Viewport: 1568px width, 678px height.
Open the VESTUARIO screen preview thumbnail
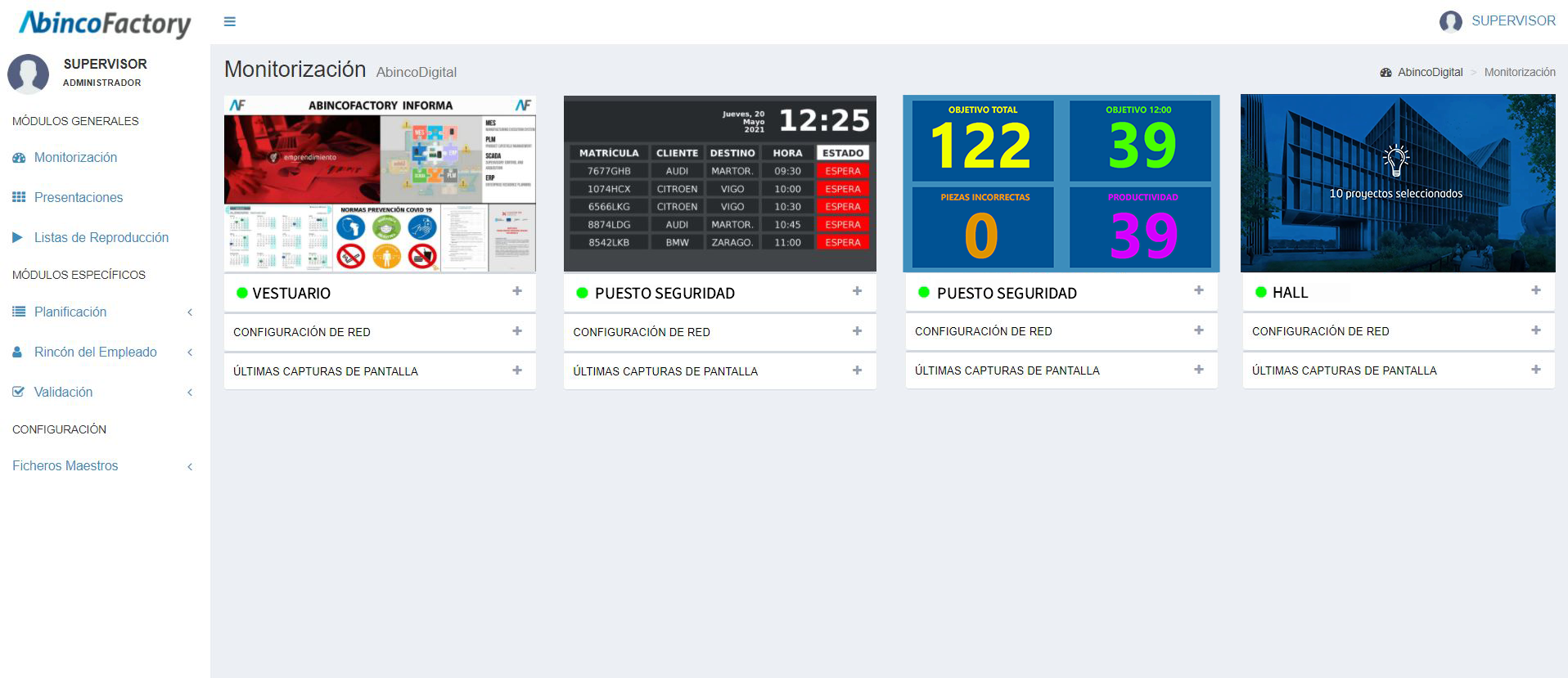click(x=381, y=184)
